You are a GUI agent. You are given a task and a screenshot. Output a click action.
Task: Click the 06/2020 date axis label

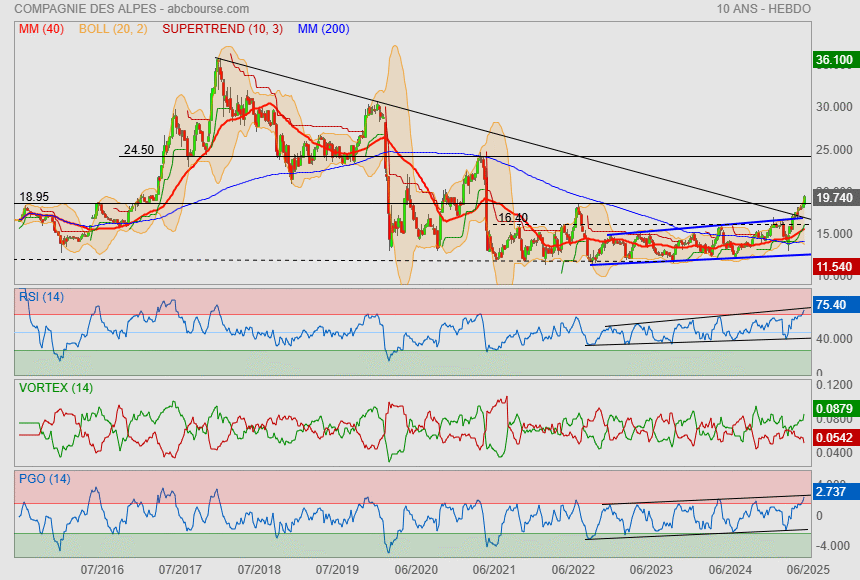click(416, 570)
